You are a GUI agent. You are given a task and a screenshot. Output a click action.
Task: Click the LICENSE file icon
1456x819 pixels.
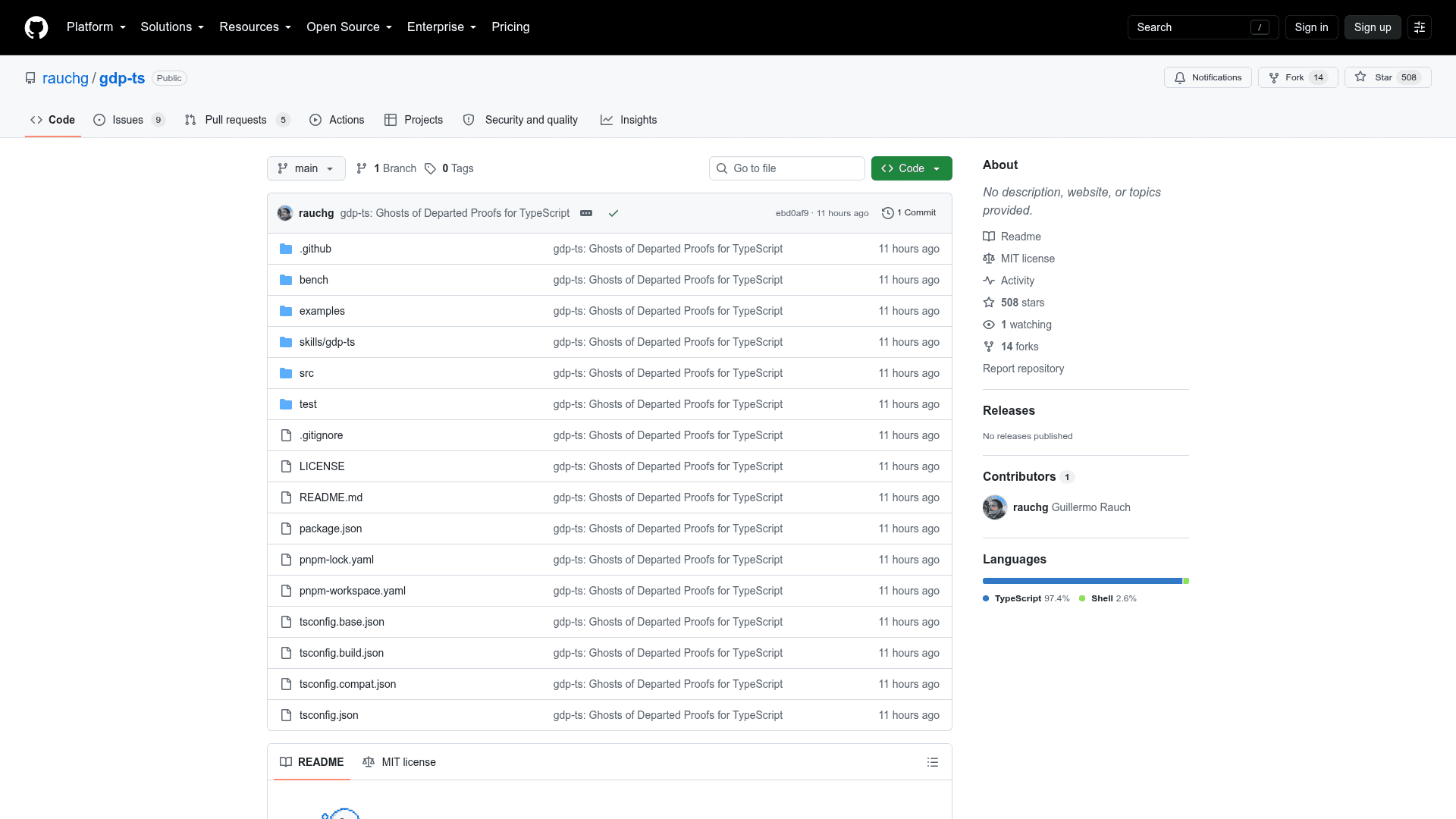tap(286, 466)
